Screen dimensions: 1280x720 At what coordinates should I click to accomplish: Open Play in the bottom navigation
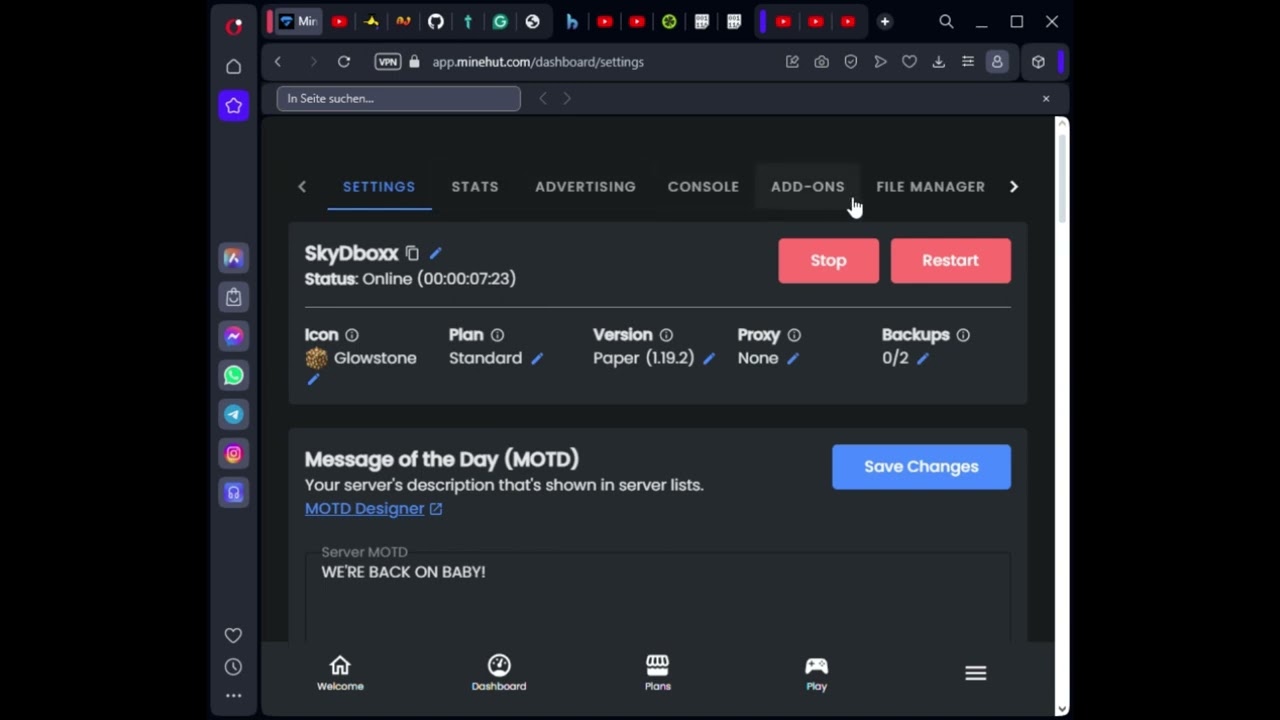[x=817, y=674]
